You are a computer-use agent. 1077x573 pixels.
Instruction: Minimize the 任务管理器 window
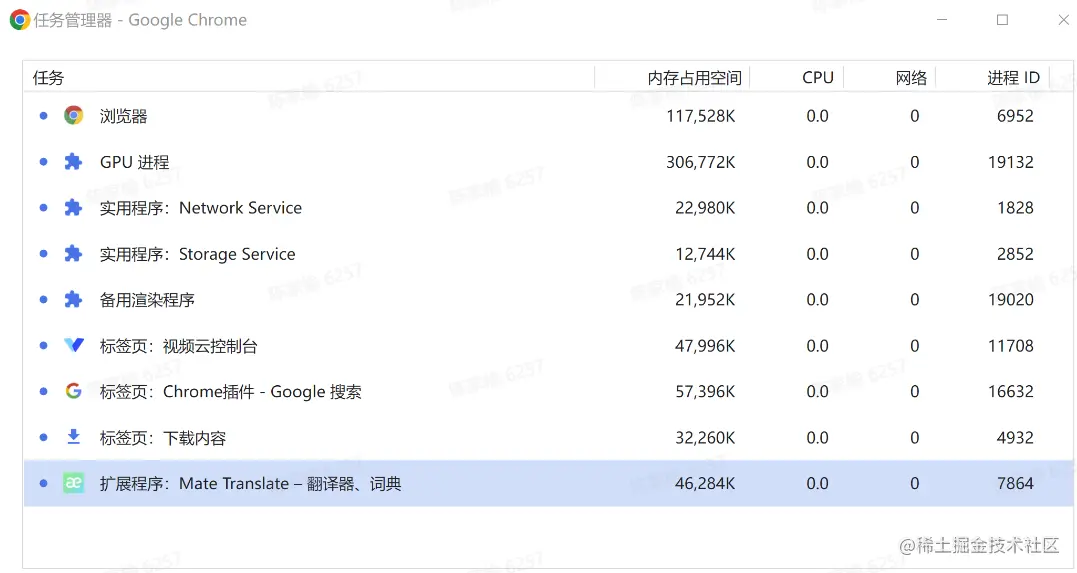[942, 20]
